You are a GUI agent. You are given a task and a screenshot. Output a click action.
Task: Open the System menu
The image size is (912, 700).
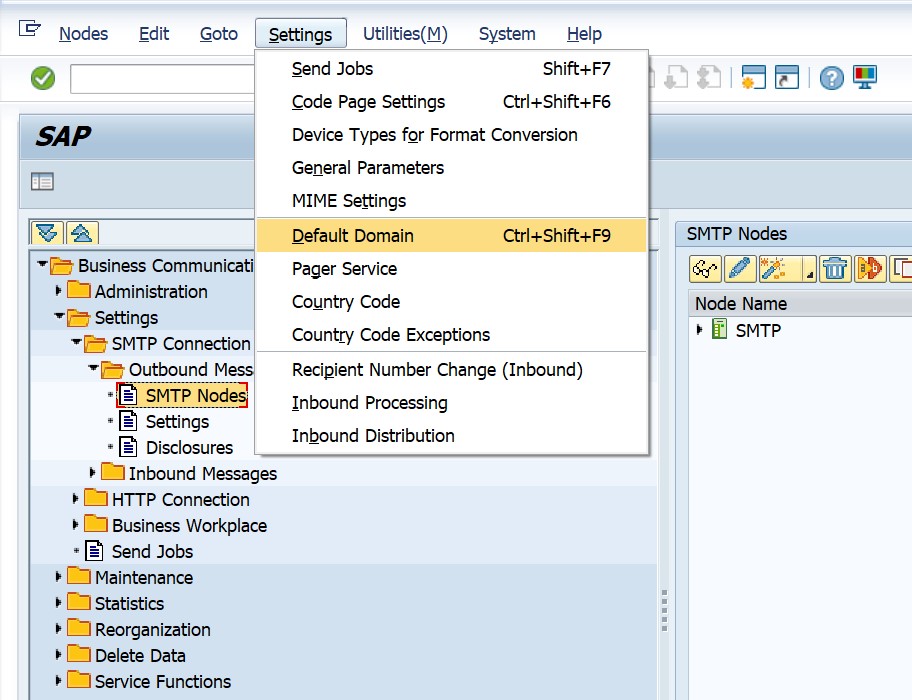507,34
